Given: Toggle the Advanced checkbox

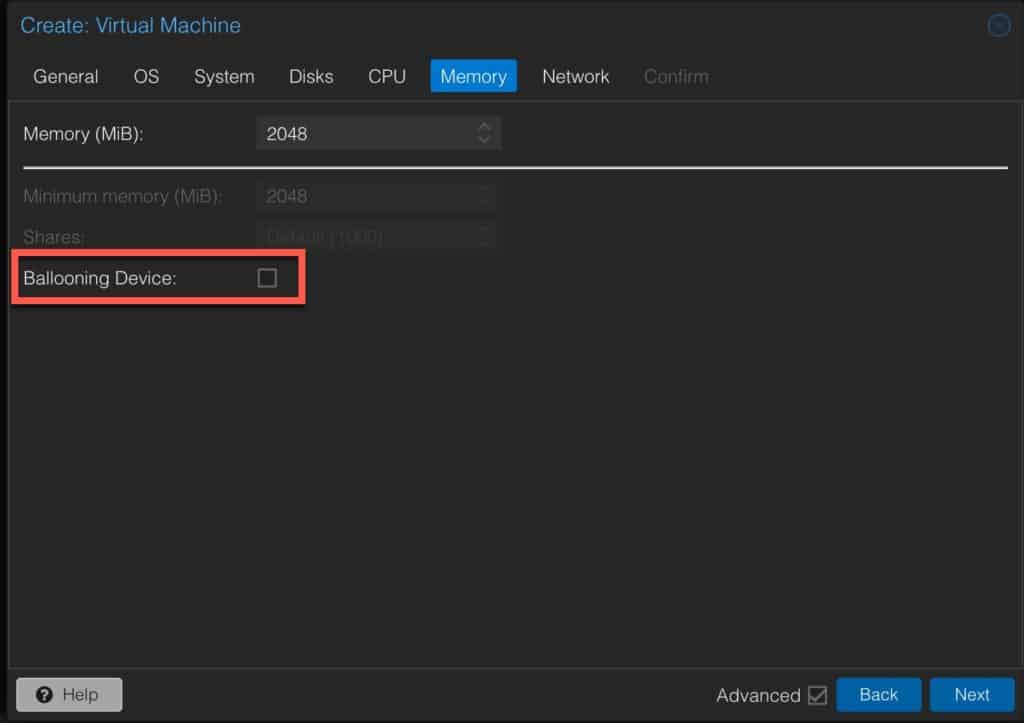Looking at the screenshot, I should pos(817,695).
